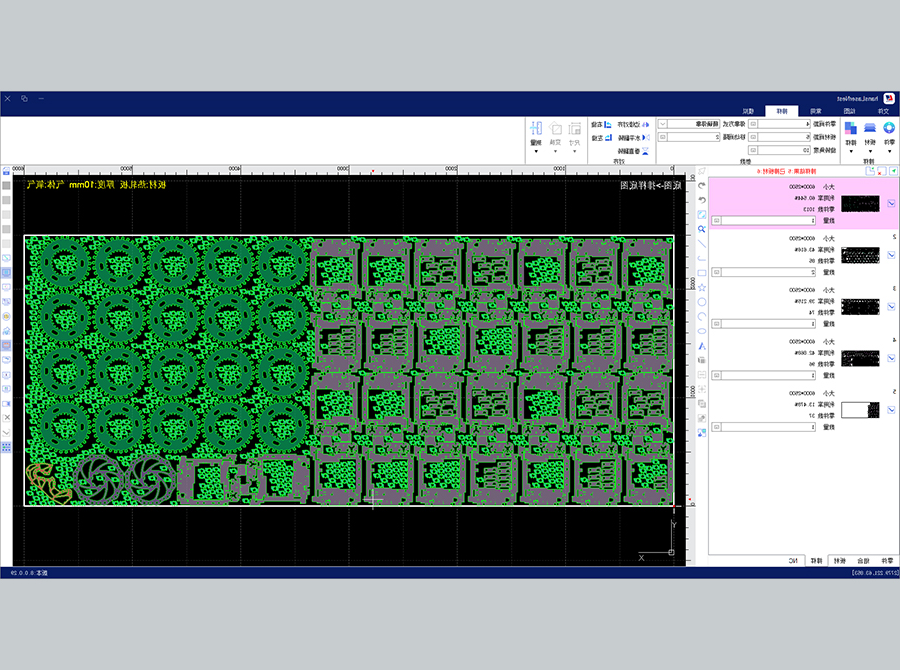This screenshot has width=900, height=670.
Task: Select the text 'A' tool
Action: (701, 346)
